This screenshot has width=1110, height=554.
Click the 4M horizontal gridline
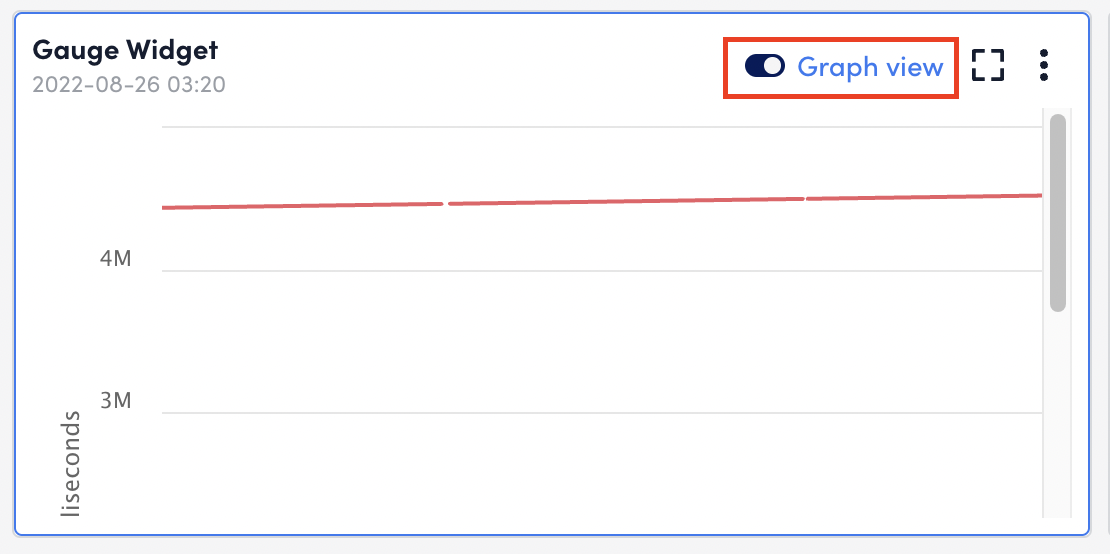click(602, 270)
